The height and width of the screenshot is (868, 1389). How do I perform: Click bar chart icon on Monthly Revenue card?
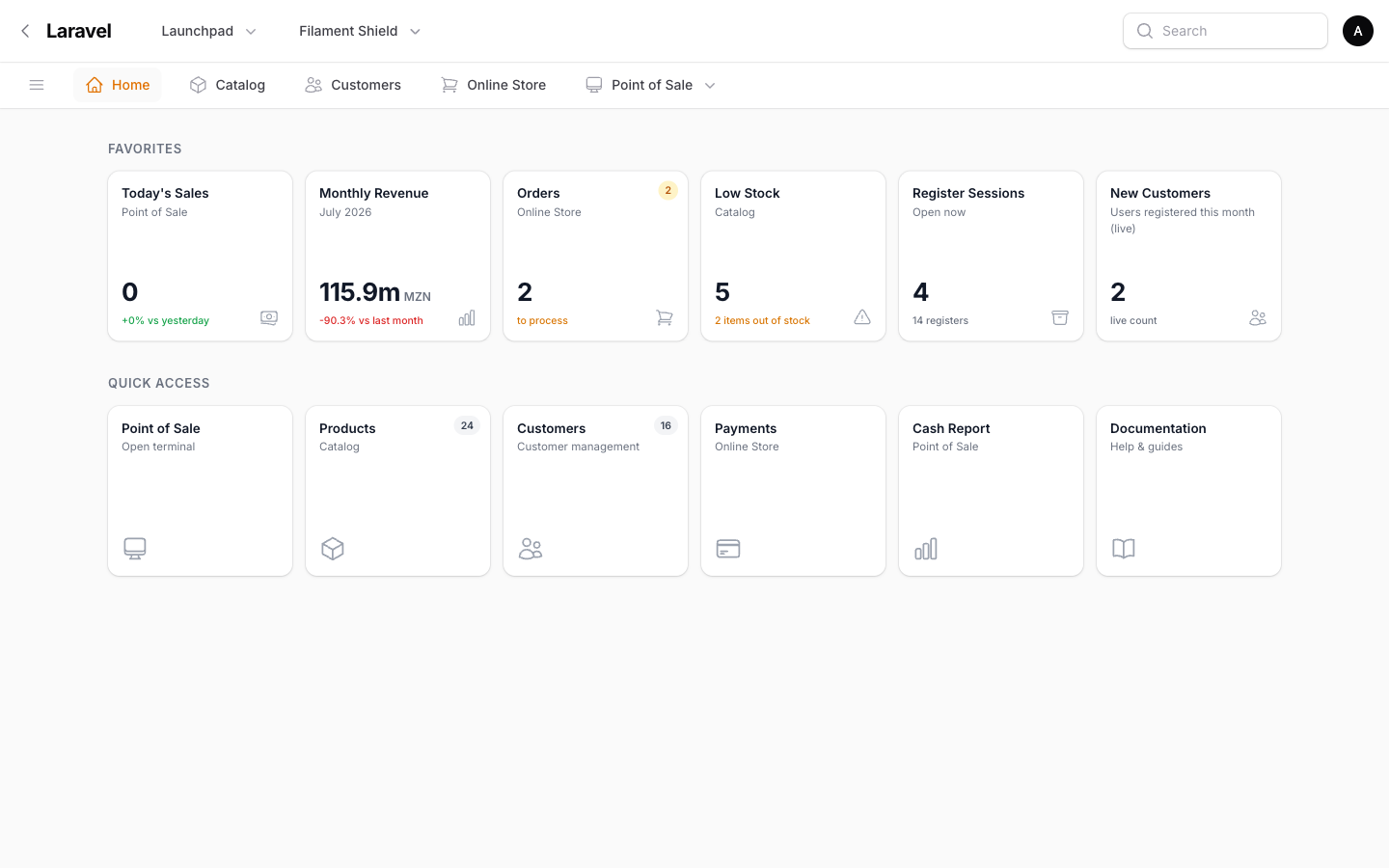coord(467,317)
